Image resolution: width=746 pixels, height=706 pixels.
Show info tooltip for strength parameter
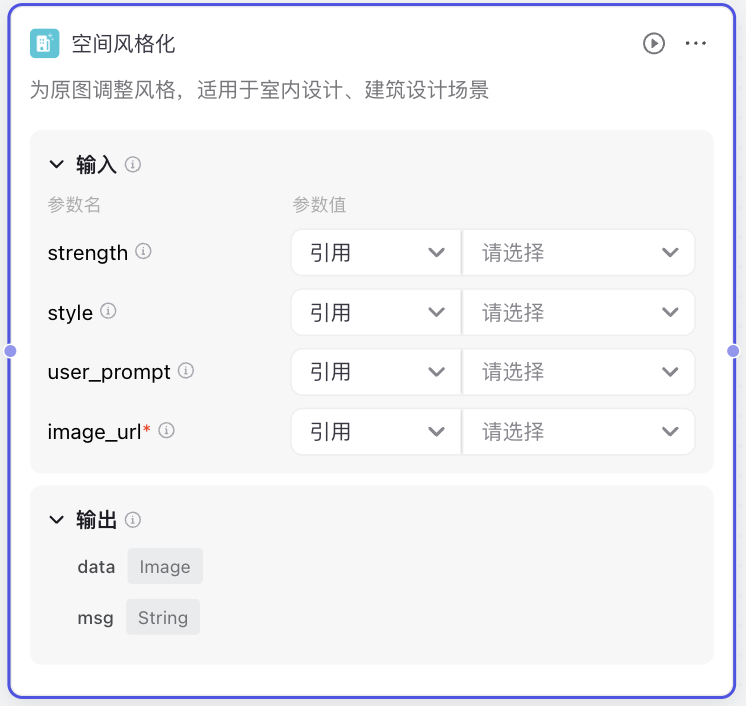[143, 252]
